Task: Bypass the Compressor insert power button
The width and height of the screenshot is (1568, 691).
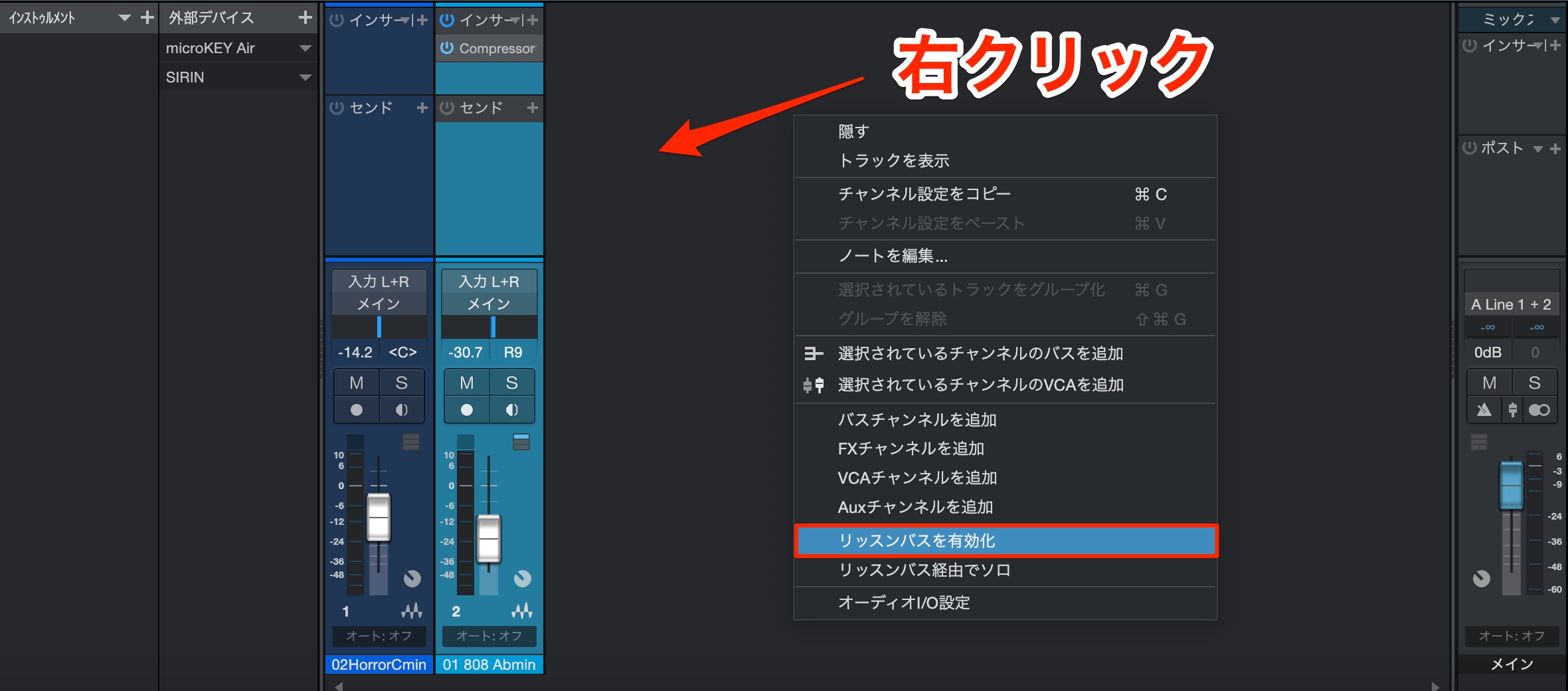Action: click(447, 48)
